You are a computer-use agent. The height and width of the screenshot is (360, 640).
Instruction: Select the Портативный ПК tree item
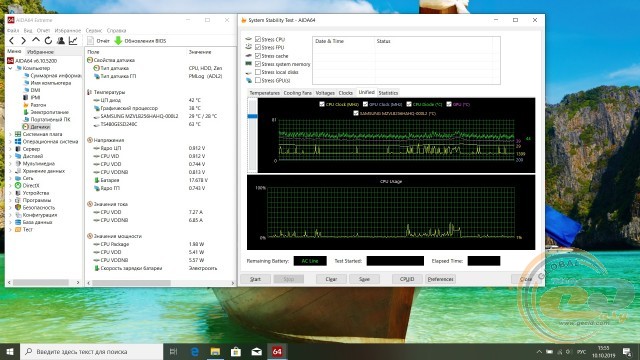coord(47,120)
